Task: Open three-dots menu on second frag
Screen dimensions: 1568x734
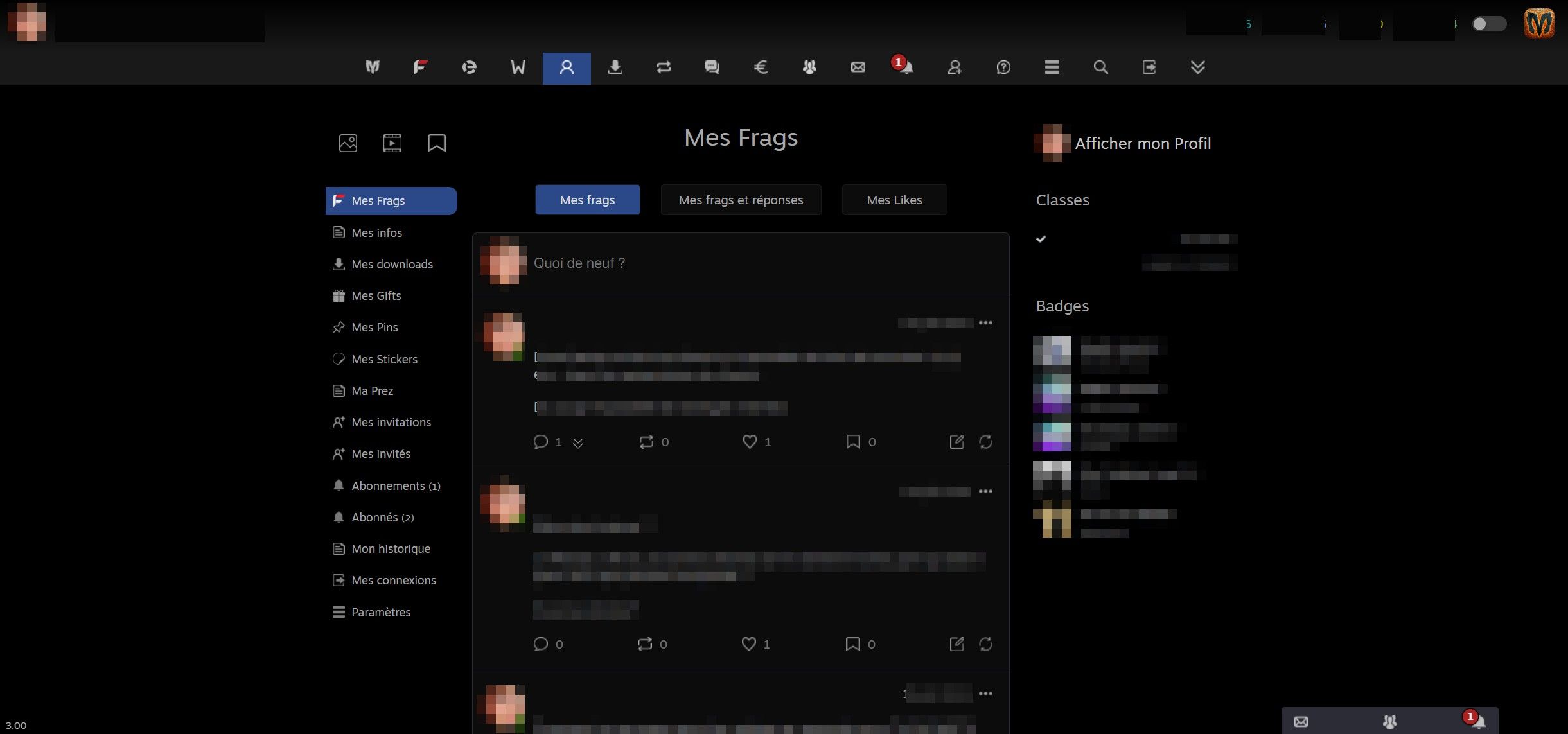Action: click(985, 492)
